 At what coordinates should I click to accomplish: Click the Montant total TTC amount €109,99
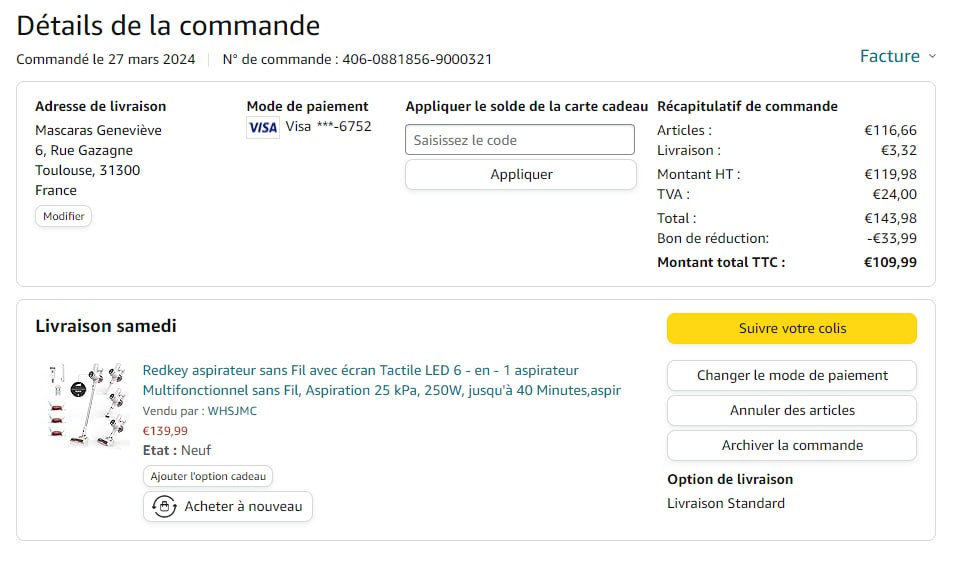(890, 262)
